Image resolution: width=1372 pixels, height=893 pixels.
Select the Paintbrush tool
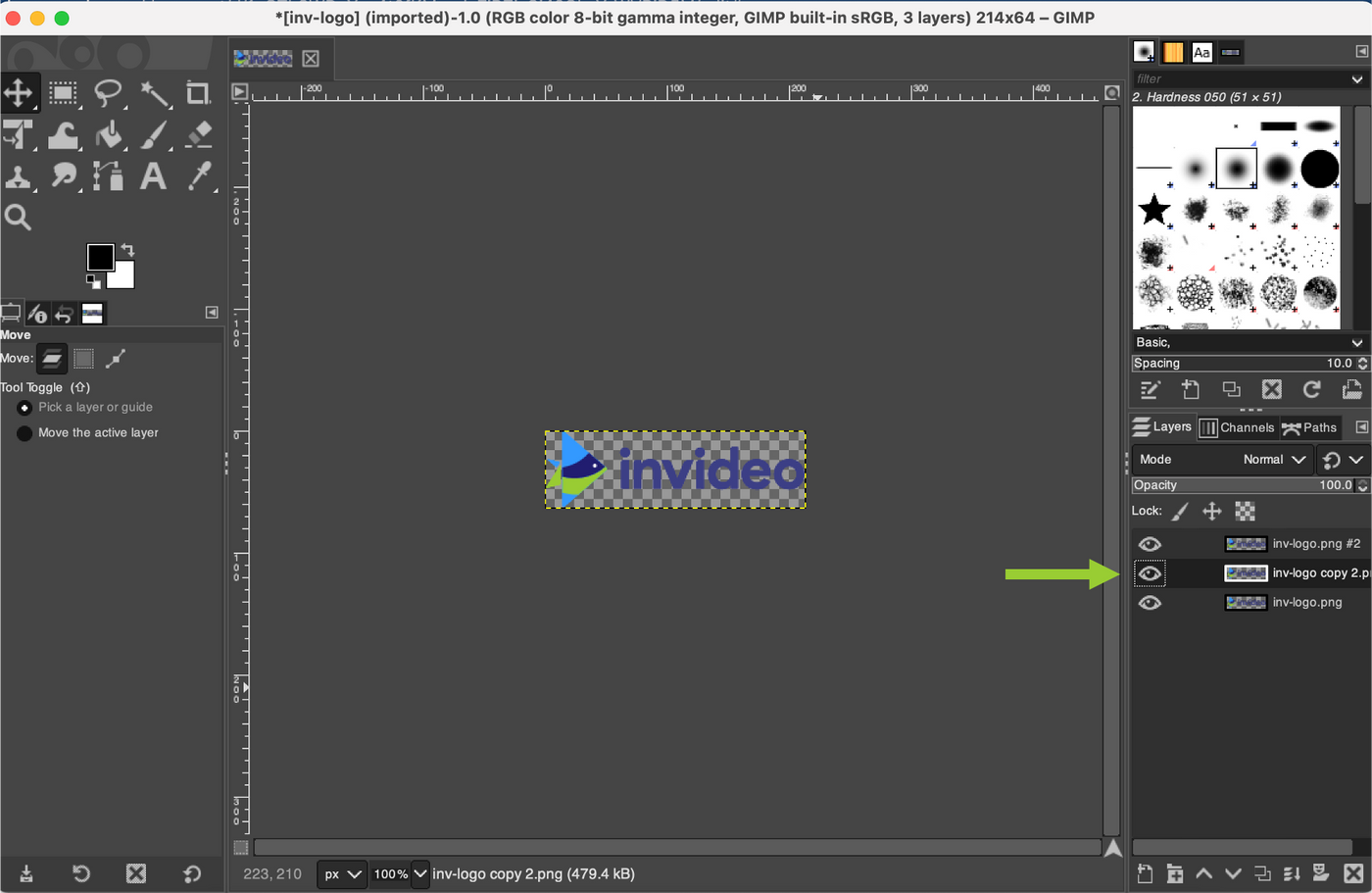(154, 134)
